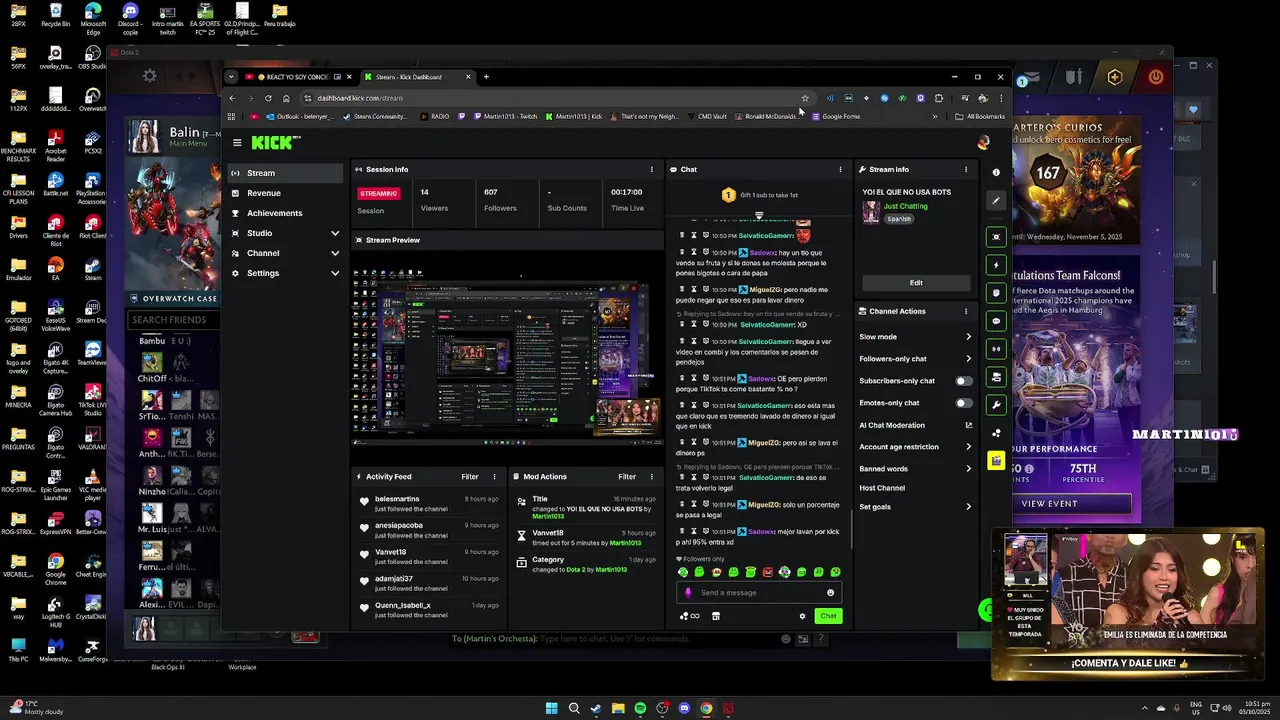Open Activity Feed three-dot menu
This screenshot has height=720, width=1280.
tap(494, 476)
